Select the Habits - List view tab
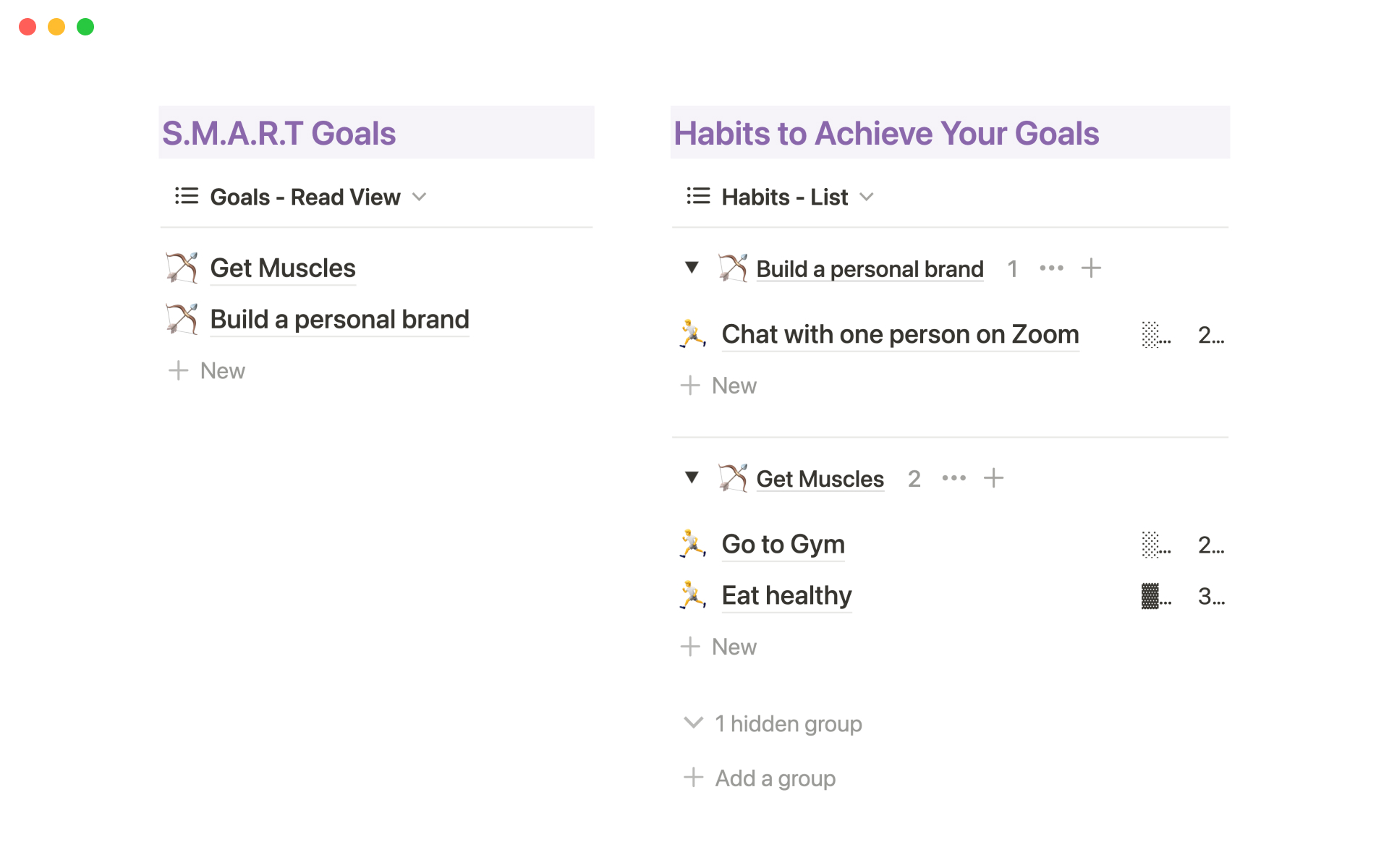The width and height of the screenshot is (1389, 868). coord(784,197)
